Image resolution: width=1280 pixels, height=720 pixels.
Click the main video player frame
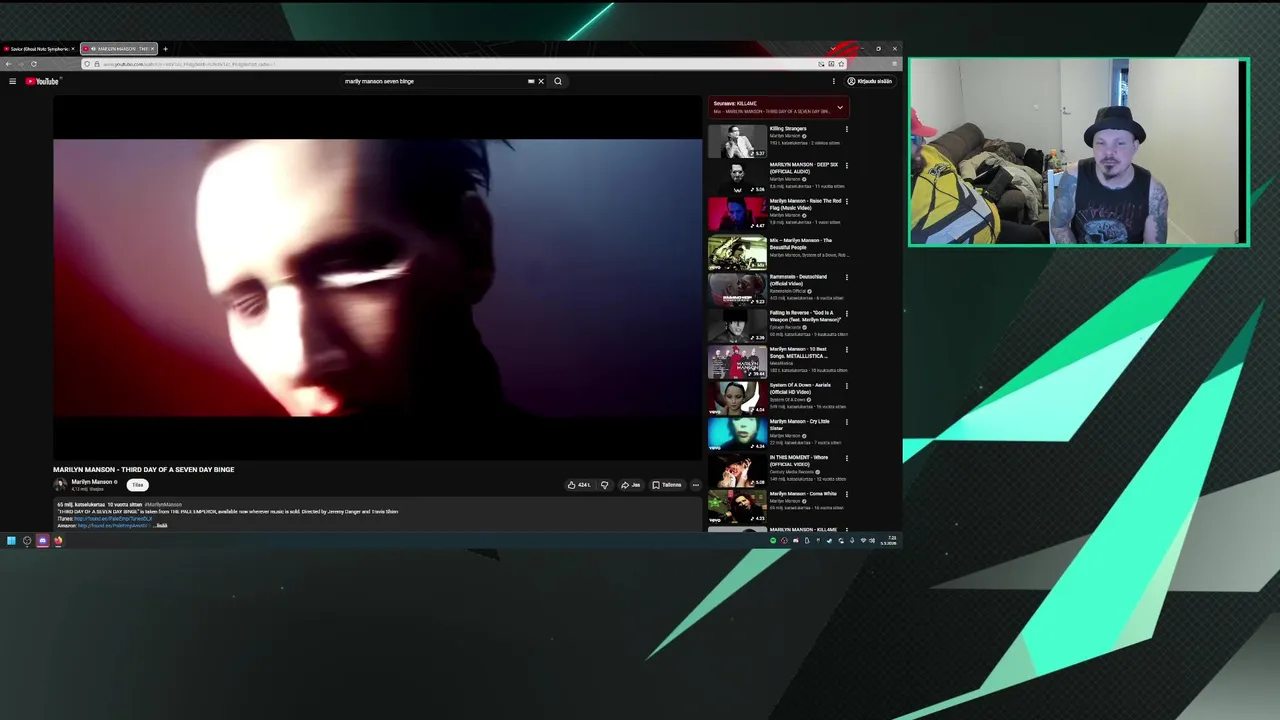point(377,278)
